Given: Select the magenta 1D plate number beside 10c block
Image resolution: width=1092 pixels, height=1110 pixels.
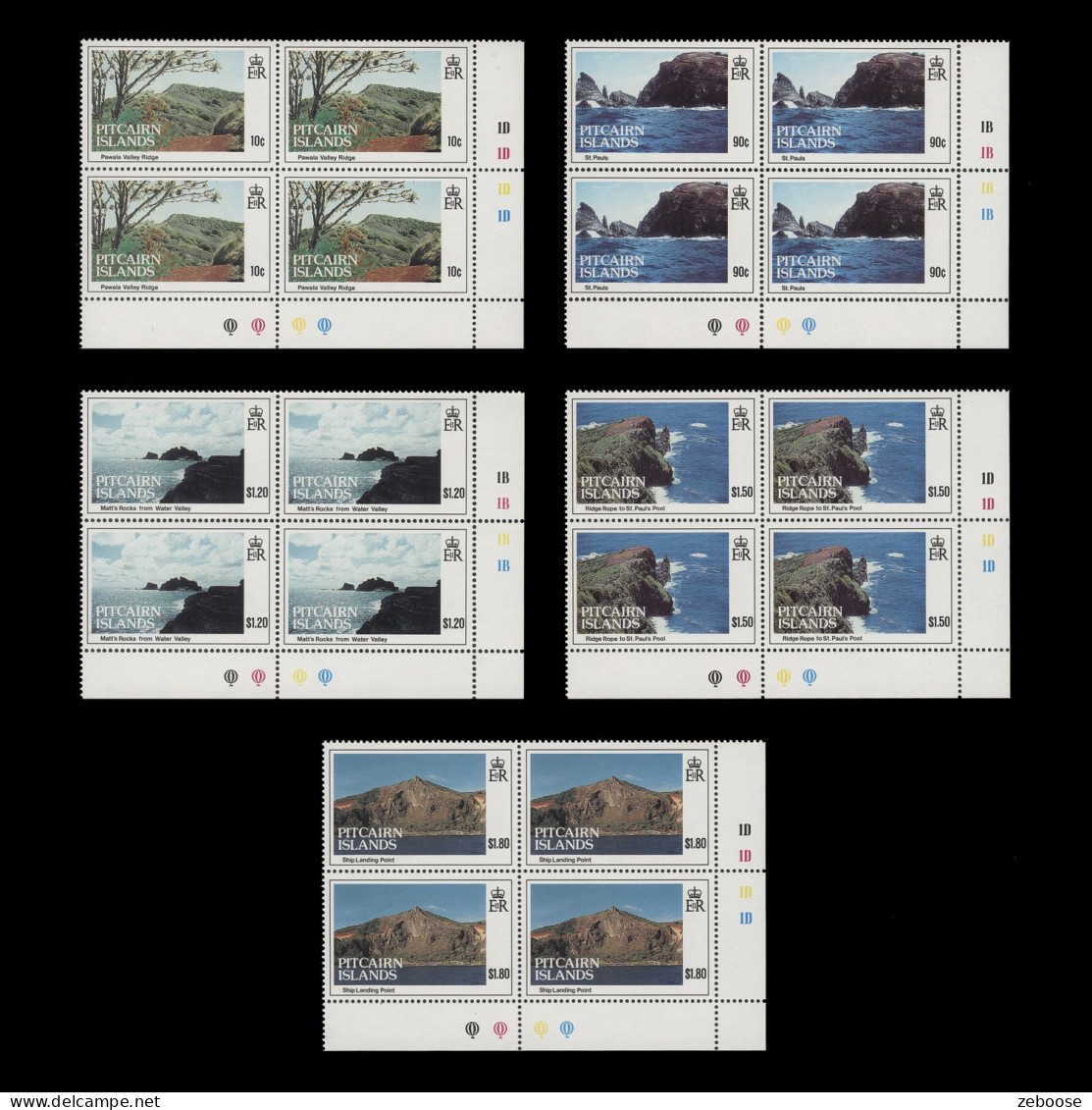Looking at the screenshot, I should click(x=503, y=153).
